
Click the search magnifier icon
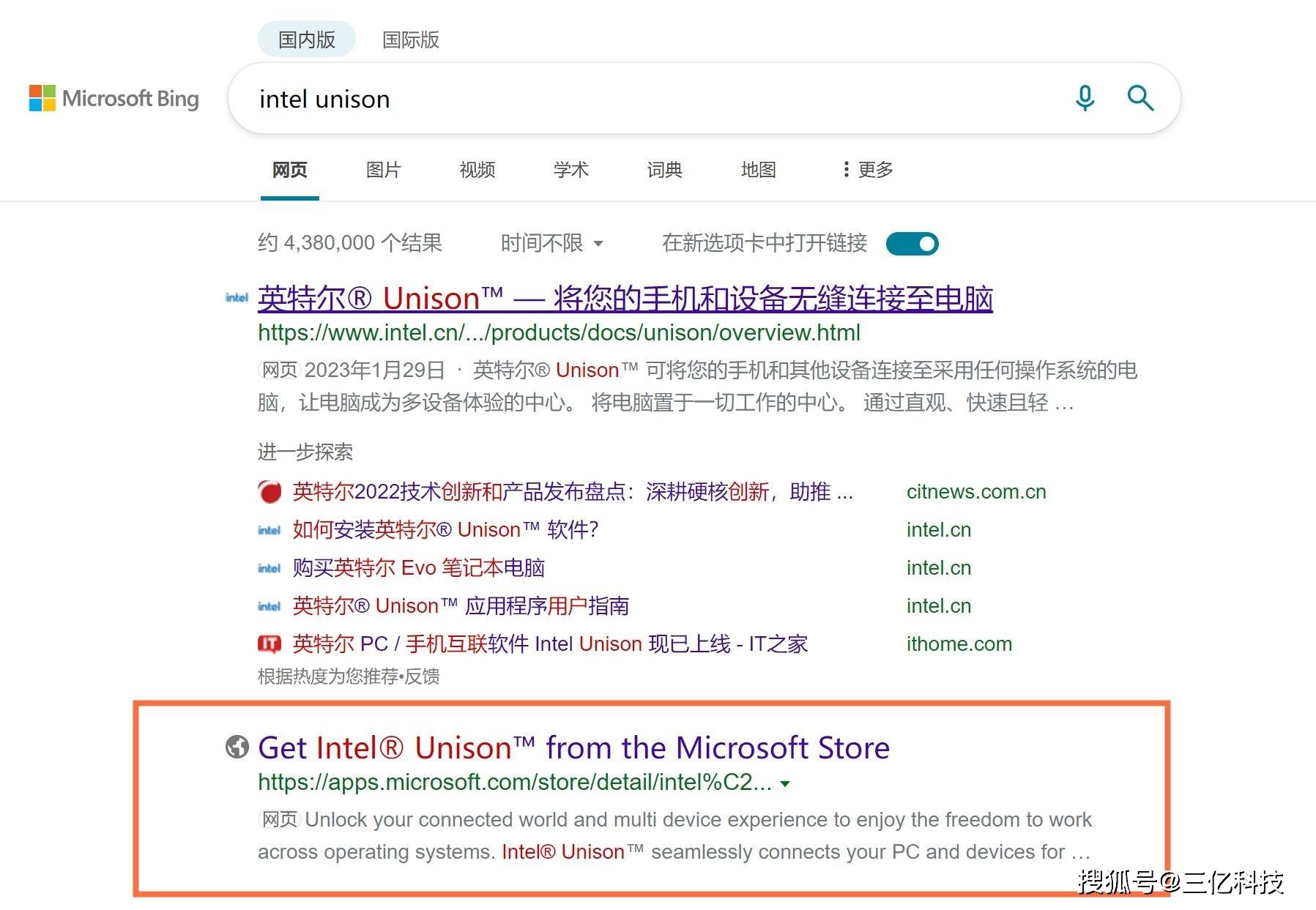point(1140,98)
